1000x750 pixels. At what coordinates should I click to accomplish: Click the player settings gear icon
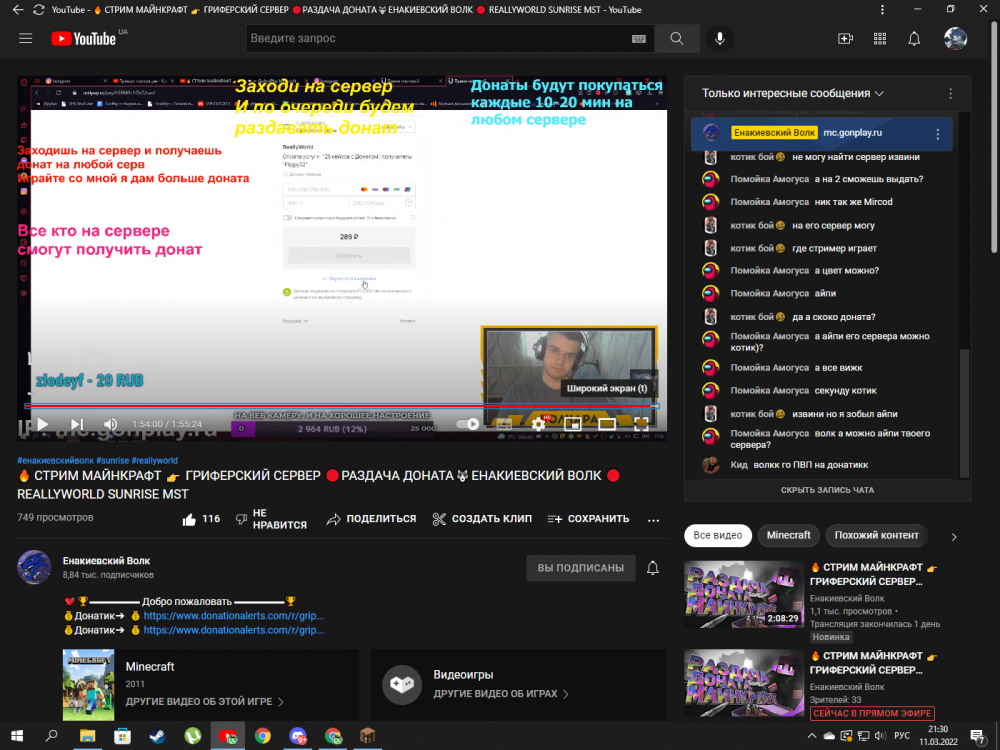pos(538,424)
